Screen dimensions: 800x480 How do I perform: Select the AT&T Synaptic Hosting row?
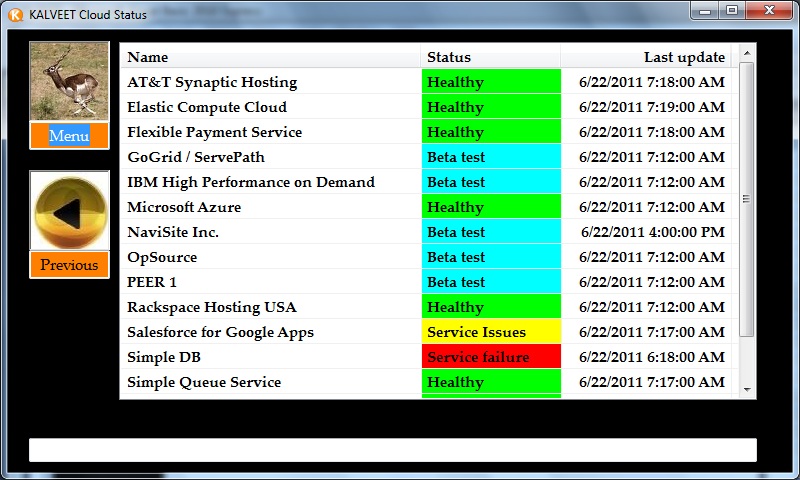tap(428, 82)
